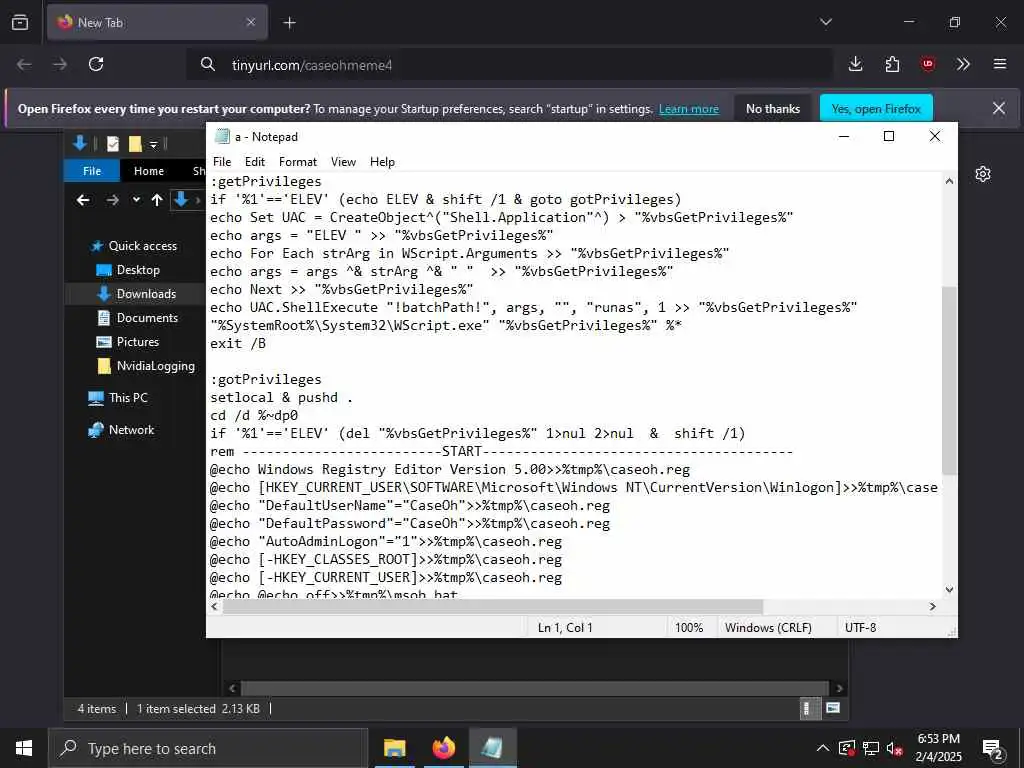
Task: Open the Firefox Downloads panel
Action: 856,64
